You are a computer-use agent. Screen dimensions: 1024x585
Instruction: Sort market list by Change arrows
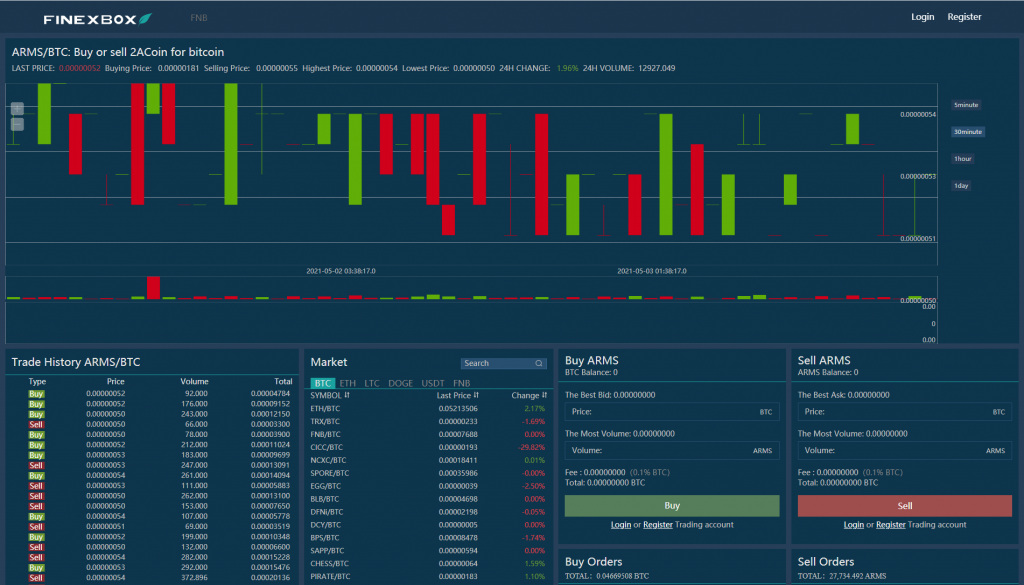(x=544, y=395)
